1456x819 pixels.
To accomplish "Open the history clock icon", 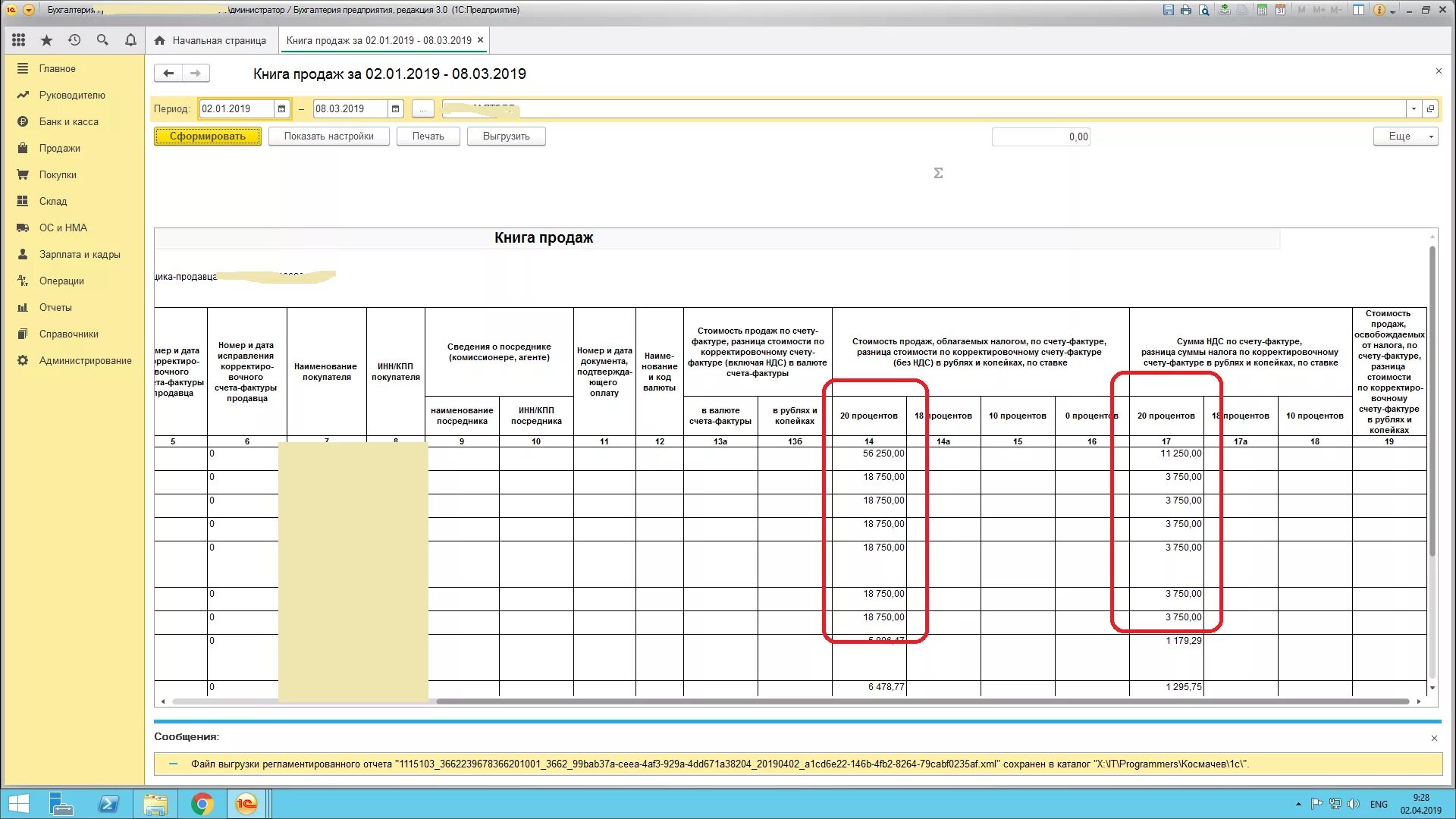I will pos(74,40).
